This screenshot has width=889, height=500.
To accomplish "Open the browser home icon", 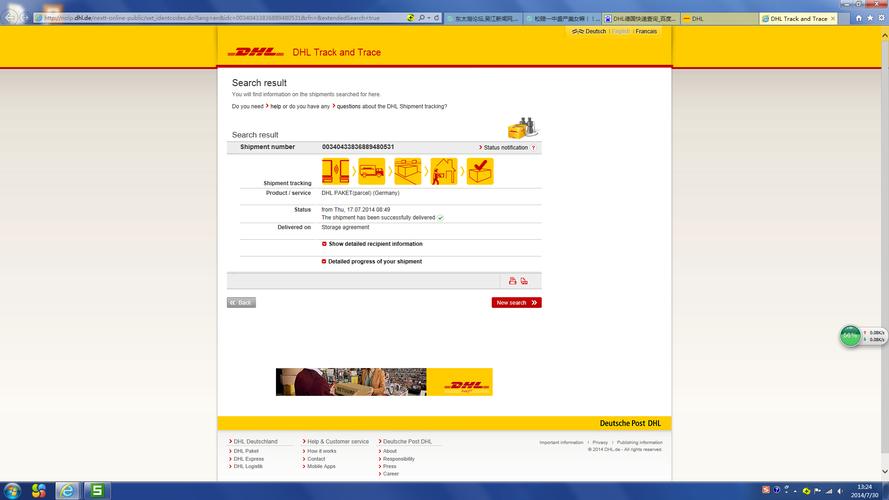I will pyautogui.click(x=858, y=18).
